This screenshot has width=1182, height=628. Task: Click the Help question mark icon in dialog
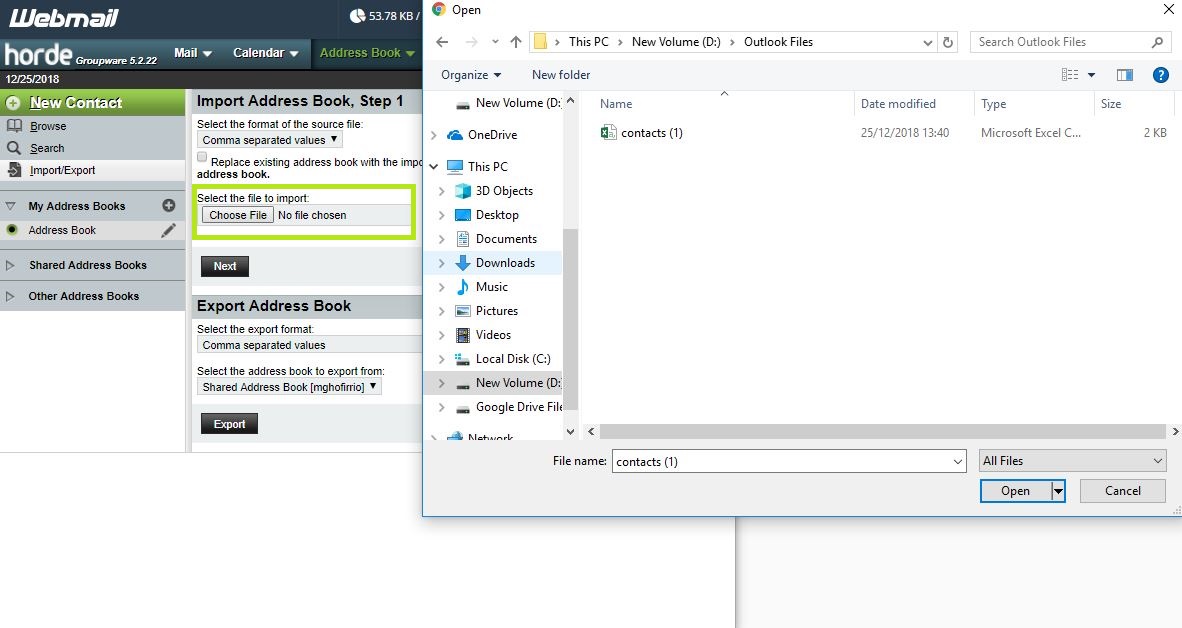(x=1160, y=75)
